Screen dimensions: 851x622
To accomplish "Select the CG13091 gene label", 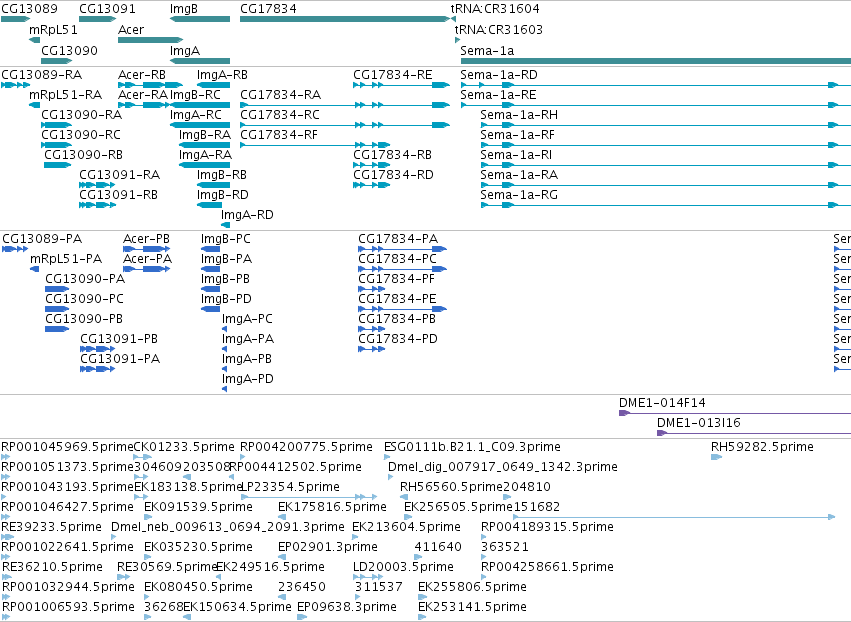I will pyautogui.click(x=107, y=9).
